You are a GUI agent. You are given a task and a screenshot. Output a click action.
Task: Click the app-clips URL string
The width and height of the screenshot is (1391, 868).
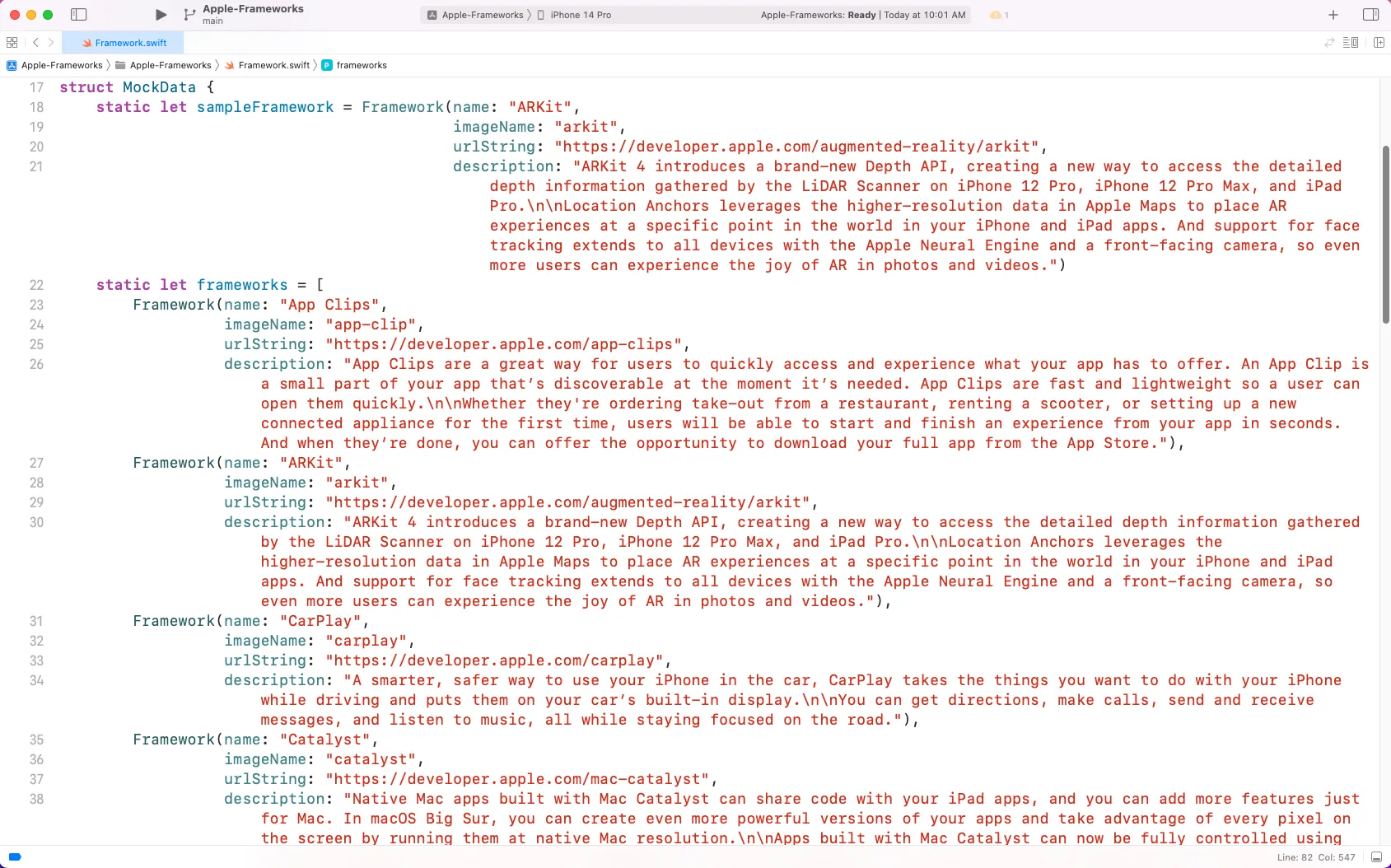pyautogui.click(x=504, y=344)
